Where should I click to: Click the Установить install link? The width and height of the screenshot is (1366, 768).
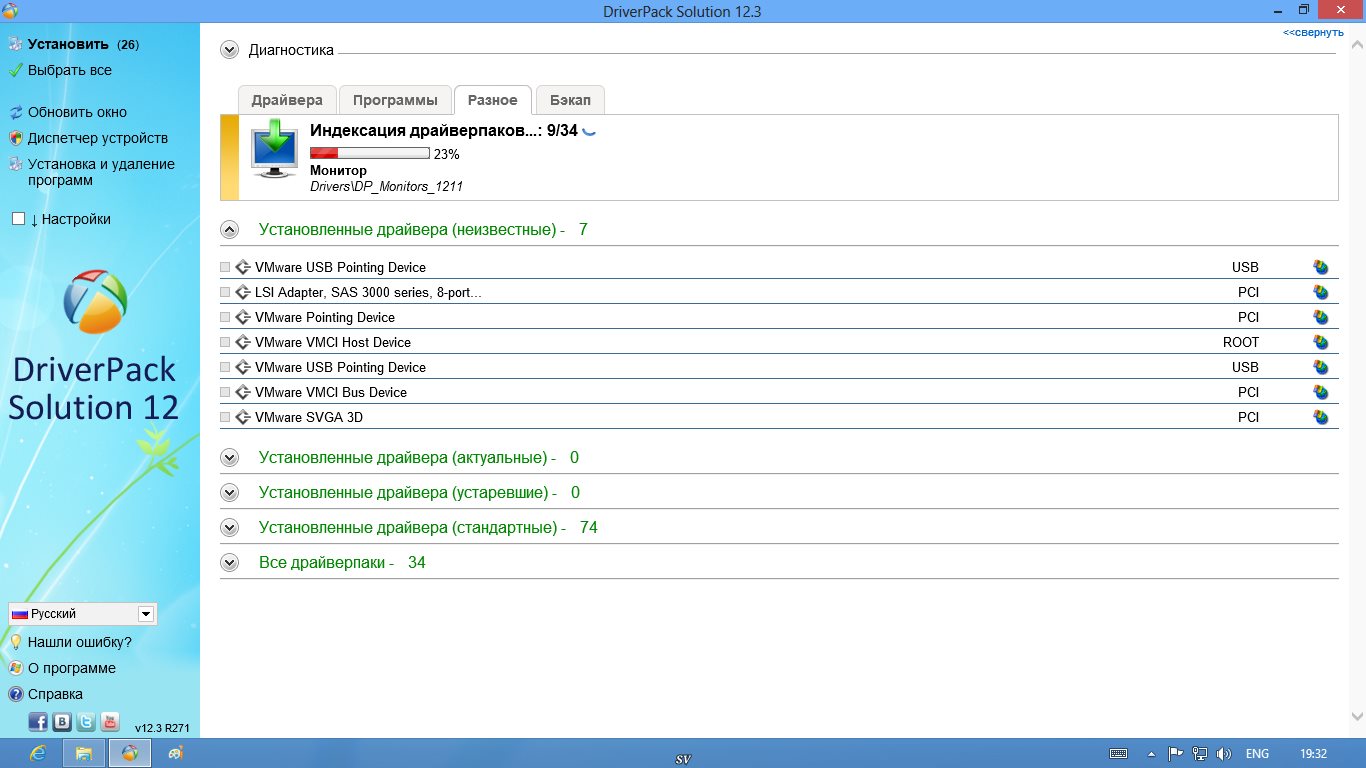tap(67, 44)
